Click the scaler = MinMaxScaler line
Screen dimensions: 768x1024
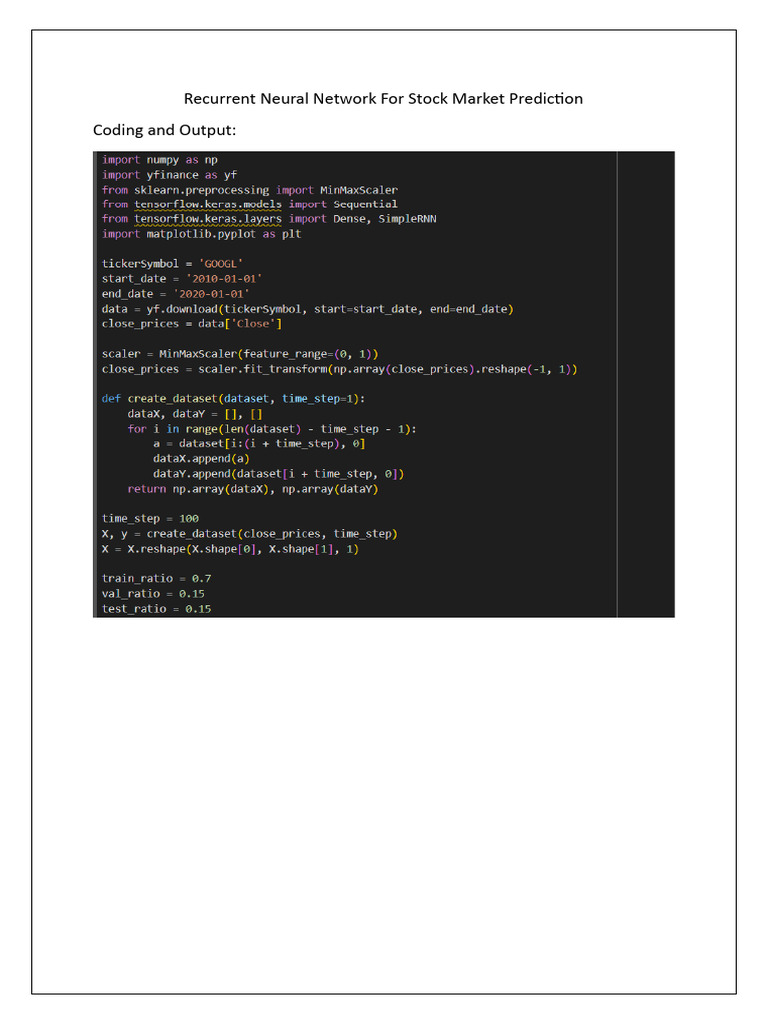(240, 354)
